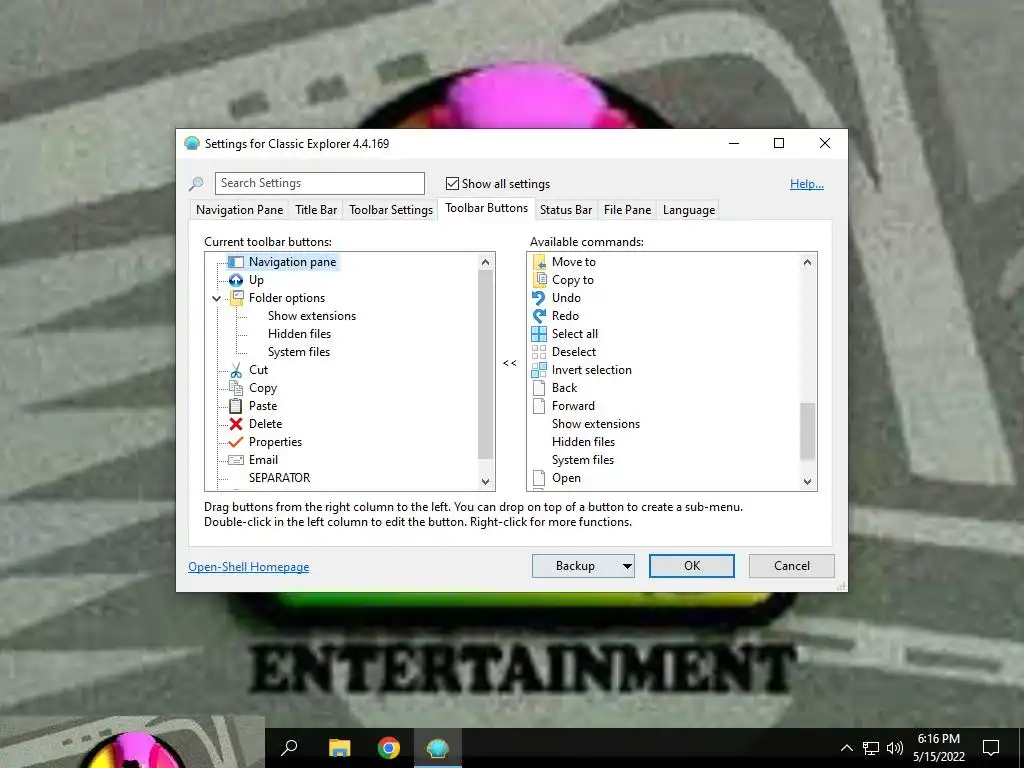This screenshot has height=768, width=1024.
Task: Click the Available commands scrollbar thumb
Action: [808, 432]
